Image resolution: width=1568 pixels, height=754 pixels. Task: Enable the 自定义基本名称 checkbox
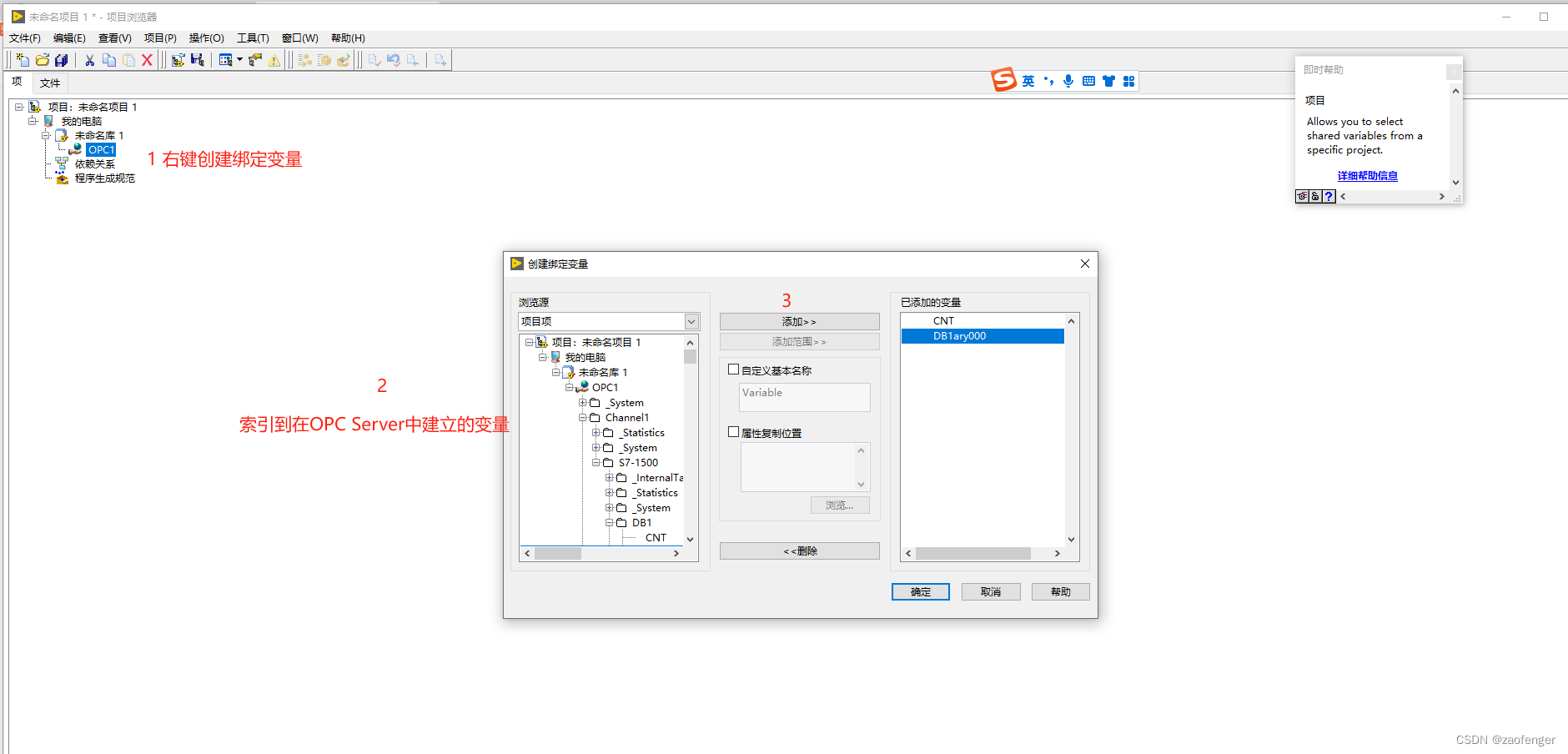click(x=733, y=369)
